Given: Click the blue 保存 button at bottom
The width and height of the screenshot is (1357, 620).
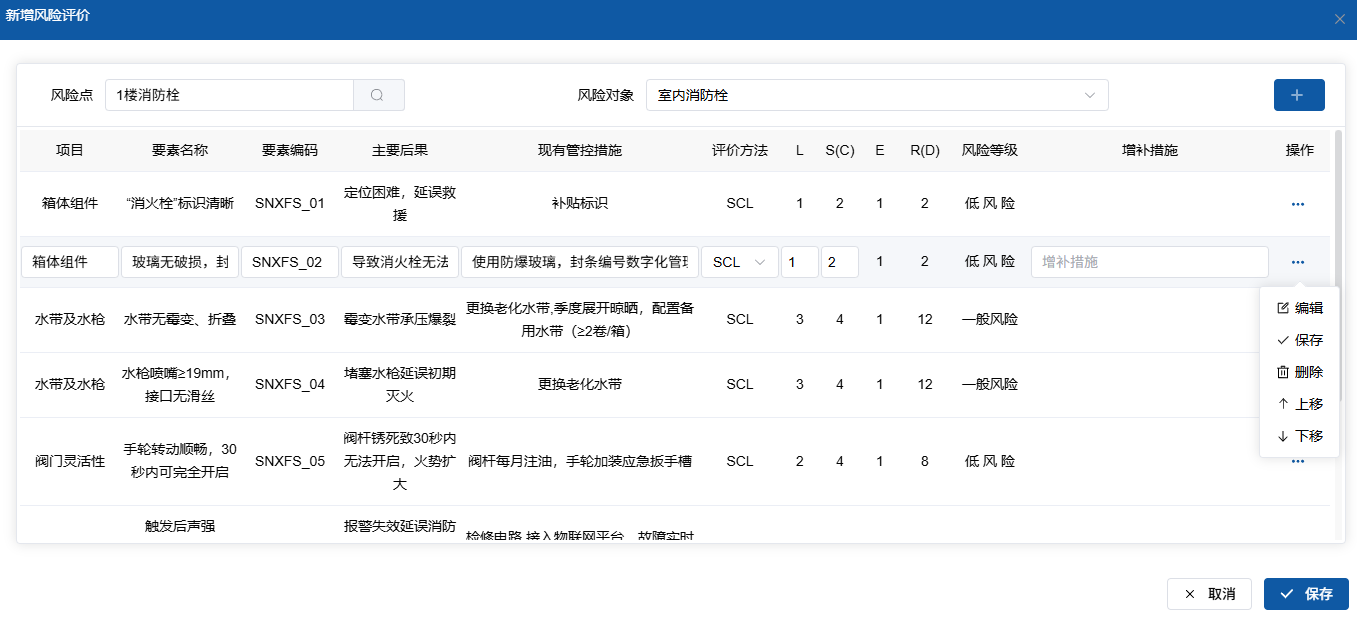Looking at the screenshot, I should 1305,594.
